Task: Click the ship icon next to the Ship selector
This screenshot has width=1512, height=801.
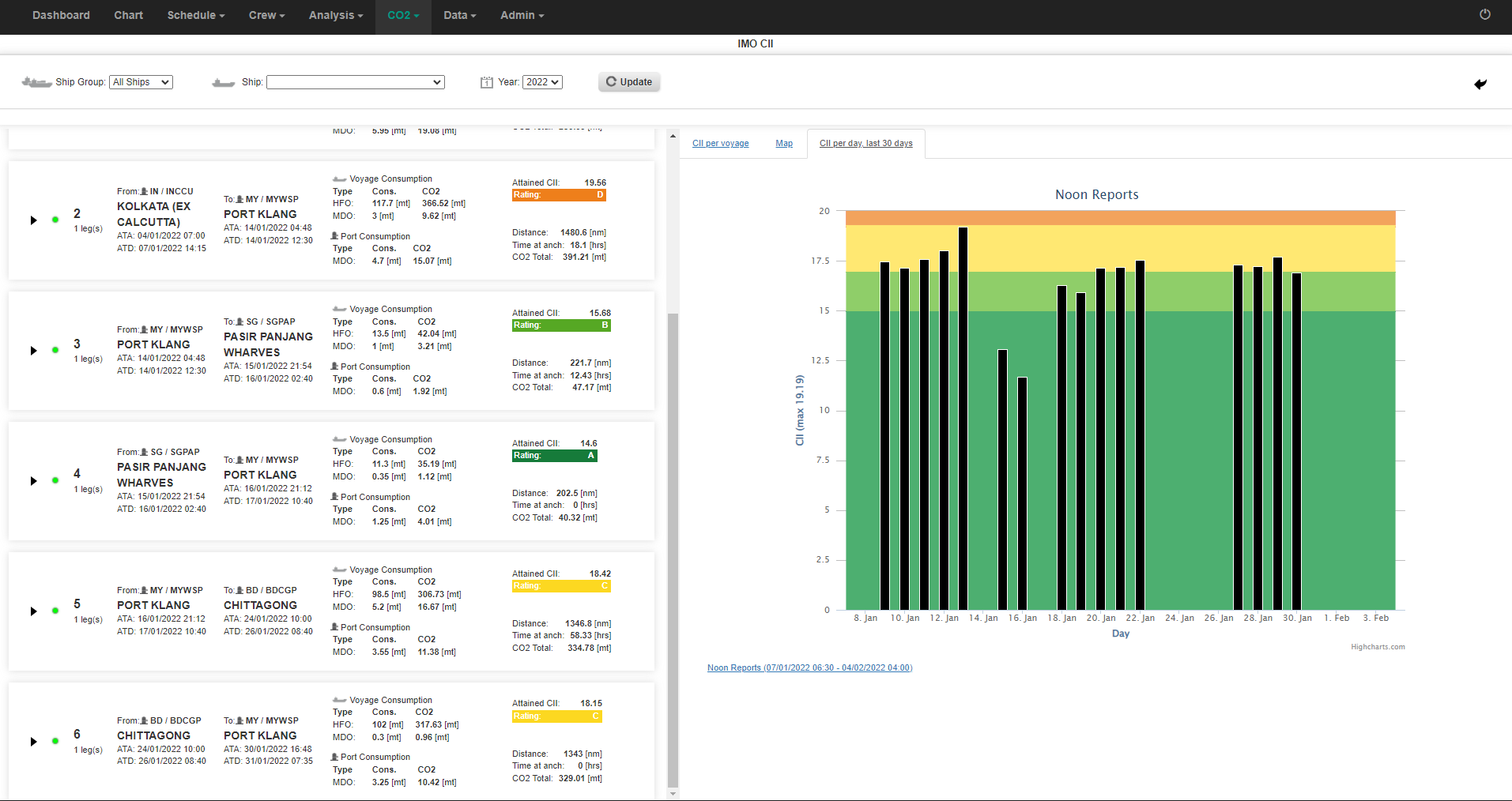Action: [x=223, y=82]
